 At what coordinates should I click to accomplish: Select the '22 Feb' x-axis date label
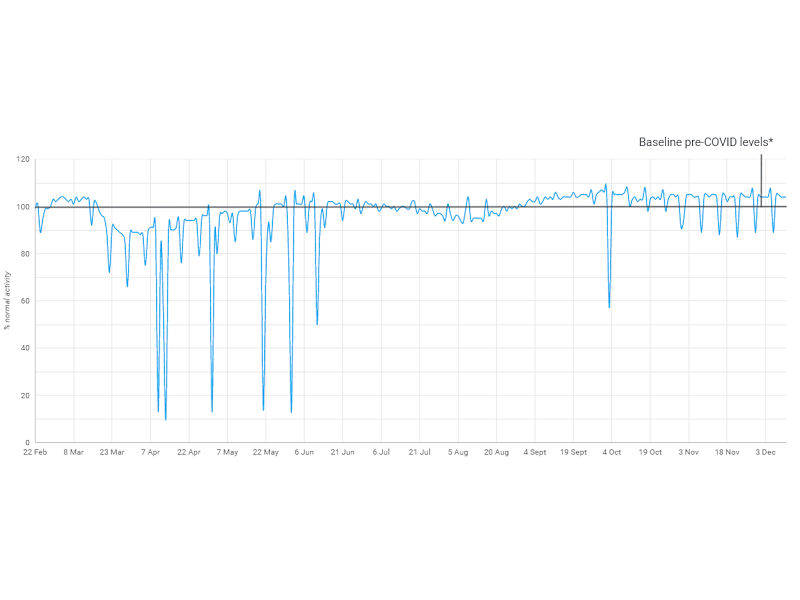[35, 452]
